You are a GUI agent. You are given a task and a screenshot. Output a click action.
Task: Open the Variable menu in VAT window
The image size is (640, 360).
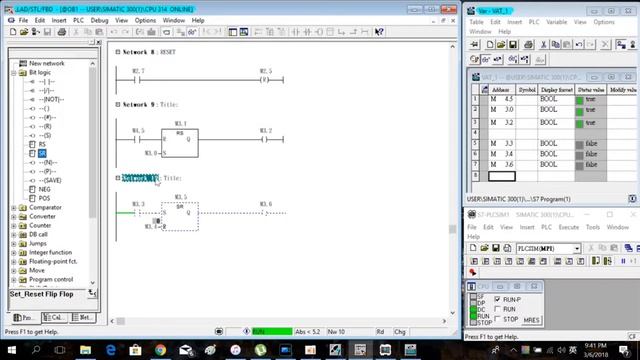click(x=556, y=22)
